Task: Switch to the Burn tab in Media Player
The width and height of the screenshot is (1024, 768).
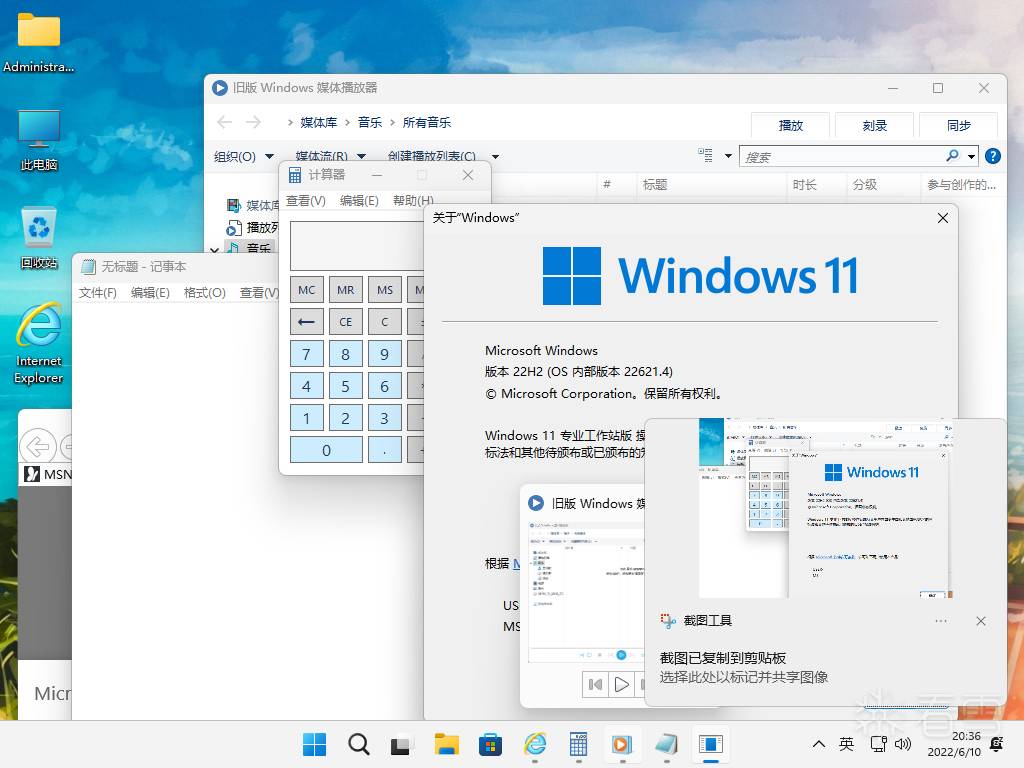Action: click(x=874, y=125)
